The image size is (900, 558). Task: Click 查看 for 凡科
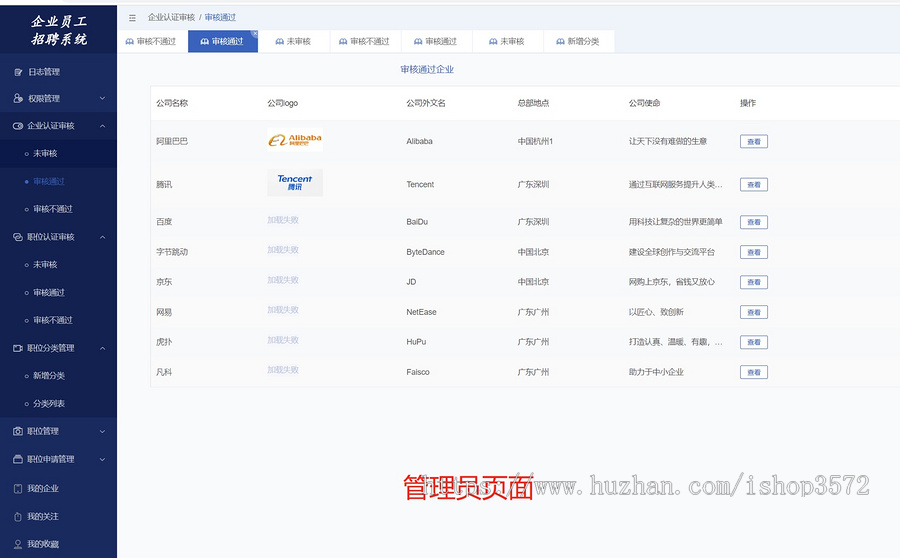[x=754, y=372]
